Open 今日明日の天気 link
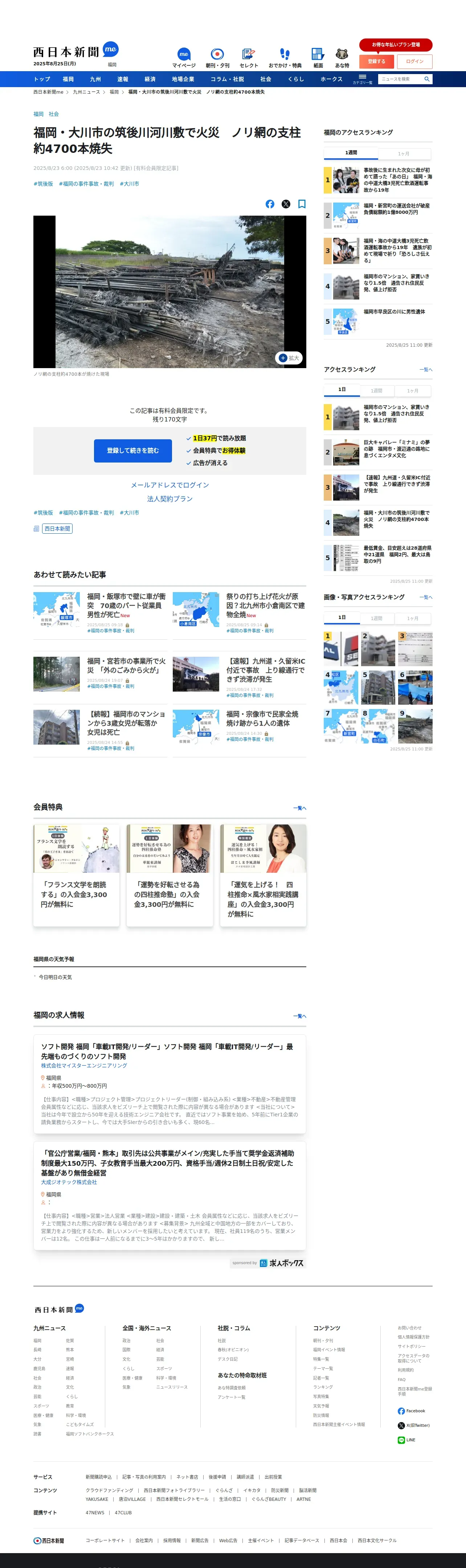 [x=56, y=977]
